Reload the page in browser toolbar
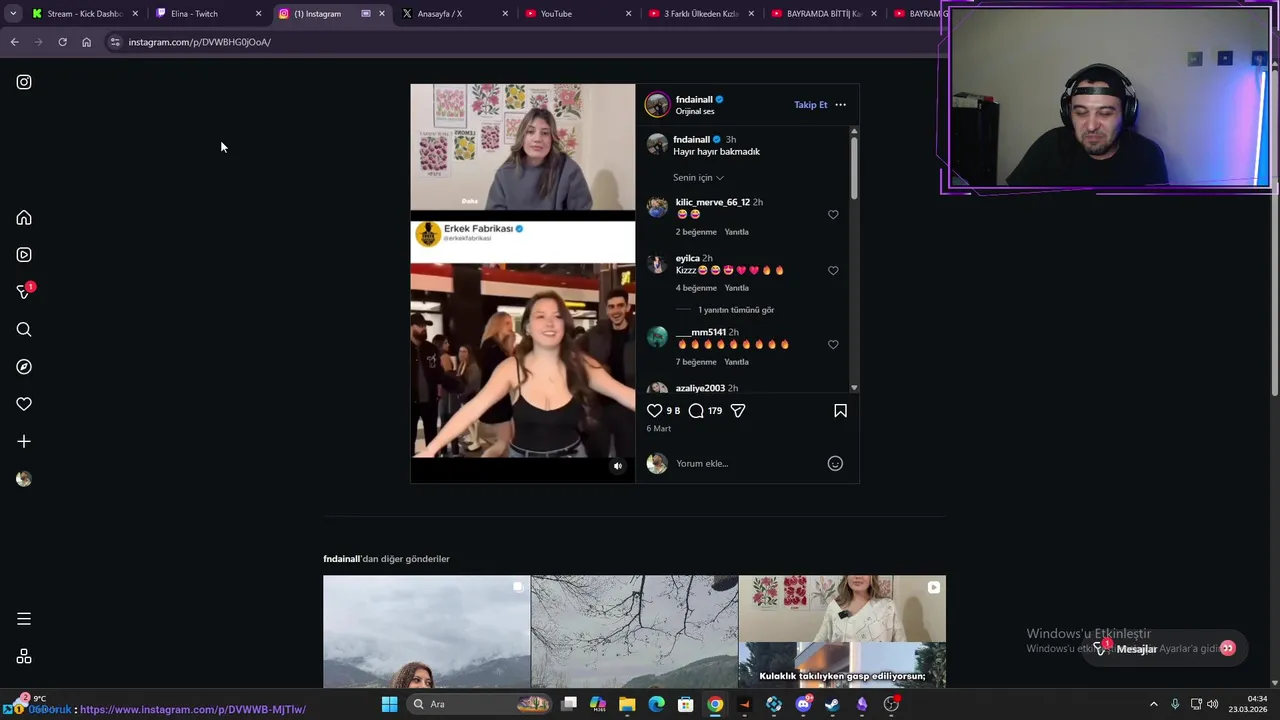The image size is (1280, 720). click(62, 42)
